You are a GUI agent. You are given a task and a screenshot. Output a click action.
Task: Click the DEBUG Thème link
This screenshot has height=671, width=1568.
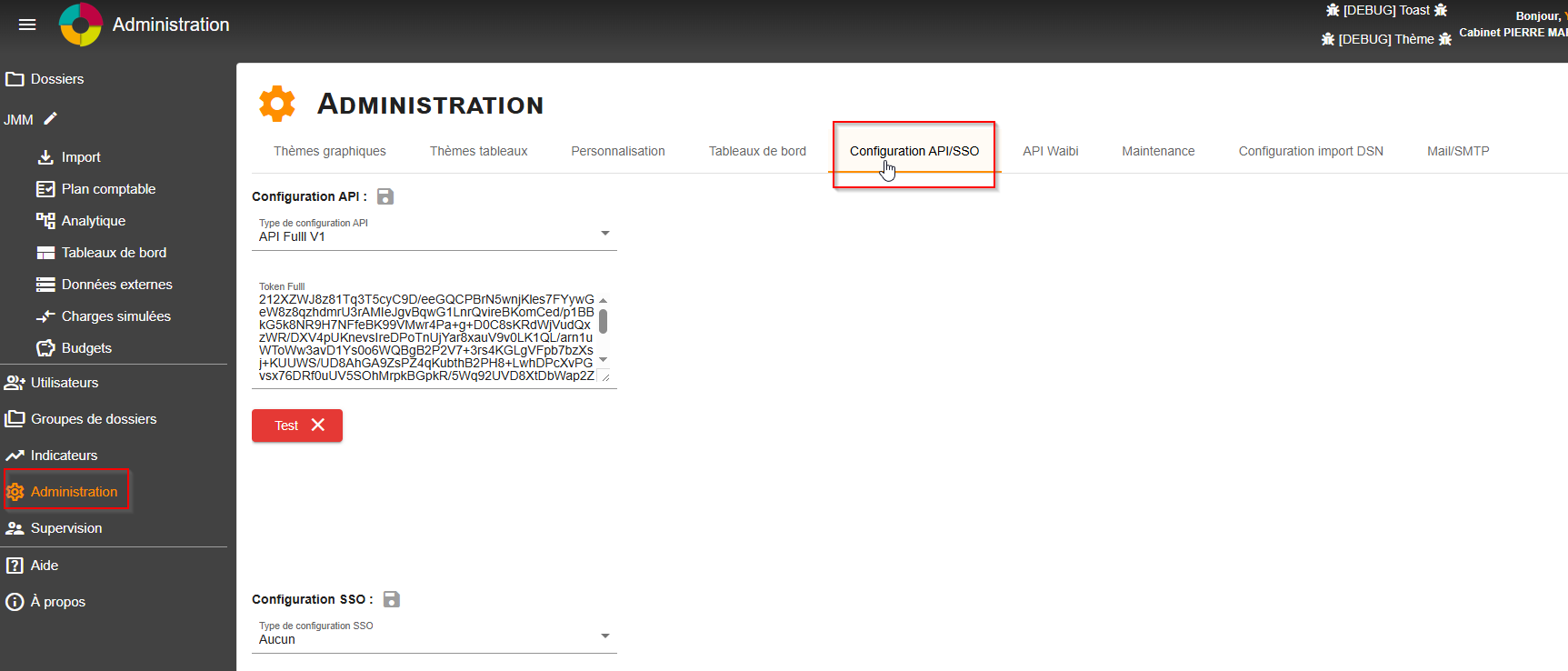pyautogui.click(x=1385, y=39)
